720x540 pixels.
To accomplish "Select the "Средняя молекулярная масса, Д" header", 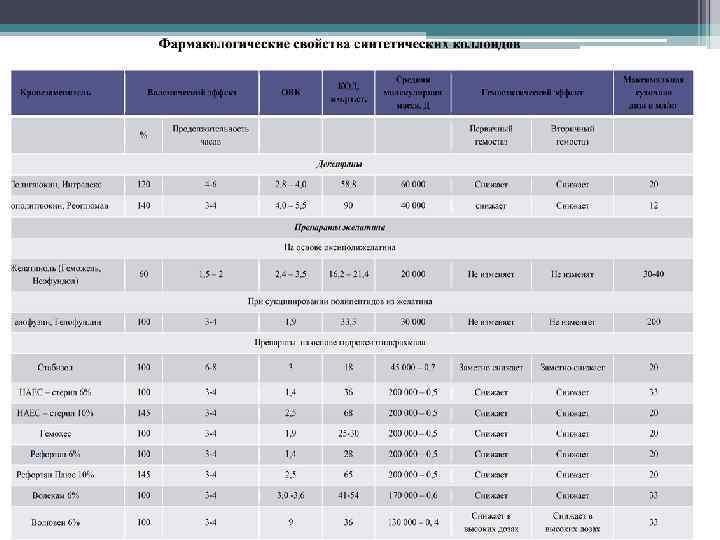I will 413,92.
